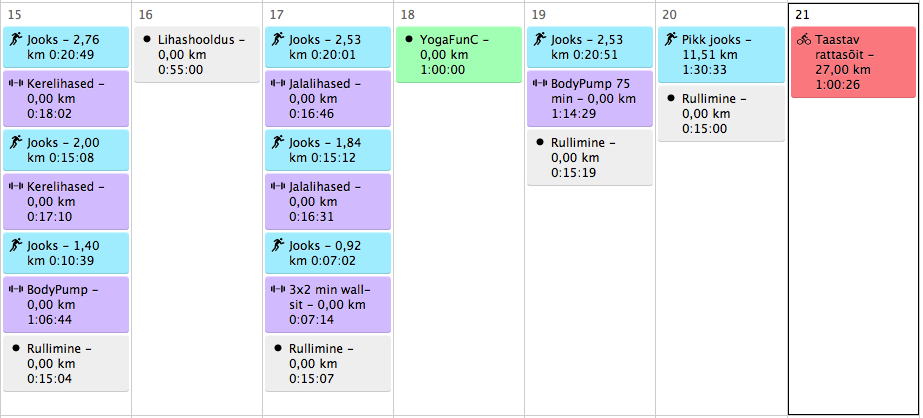Screen dimensions: 923x418
Task: Click dumbbell icon on BodyPump 75 min entry
Action: point(541,84)
